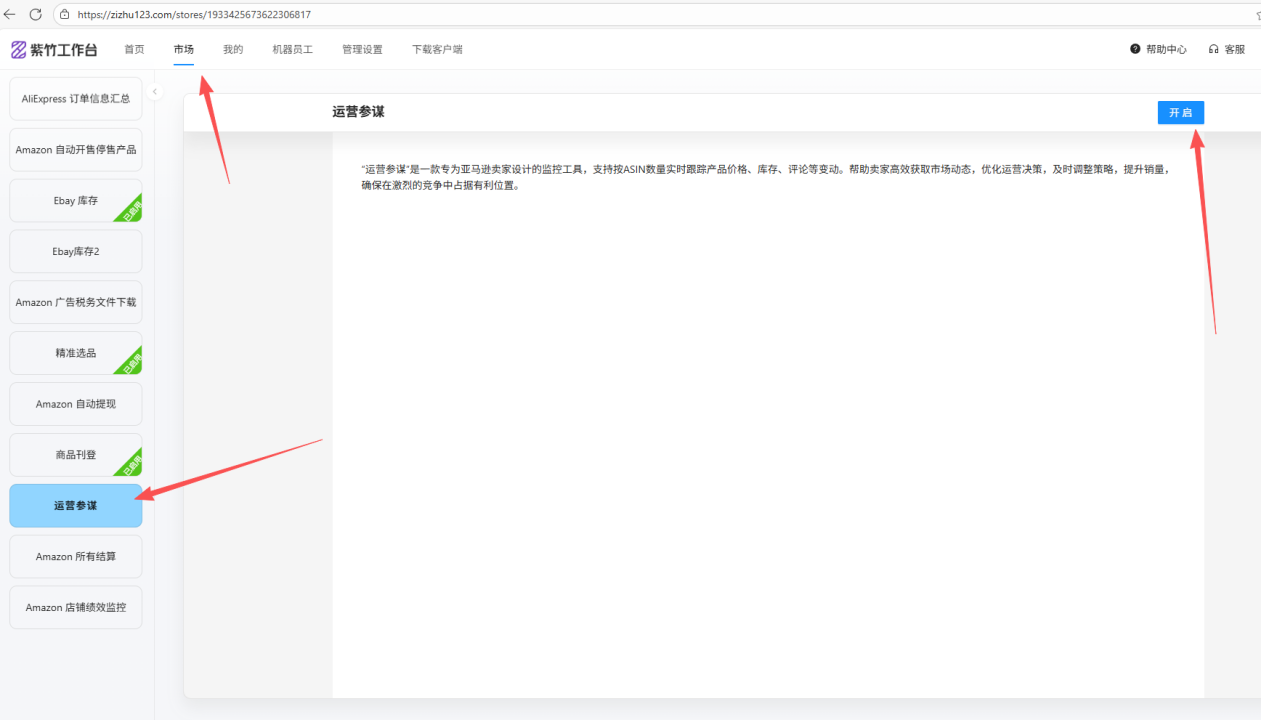Click the blue 开启 button

[1181, 113]
